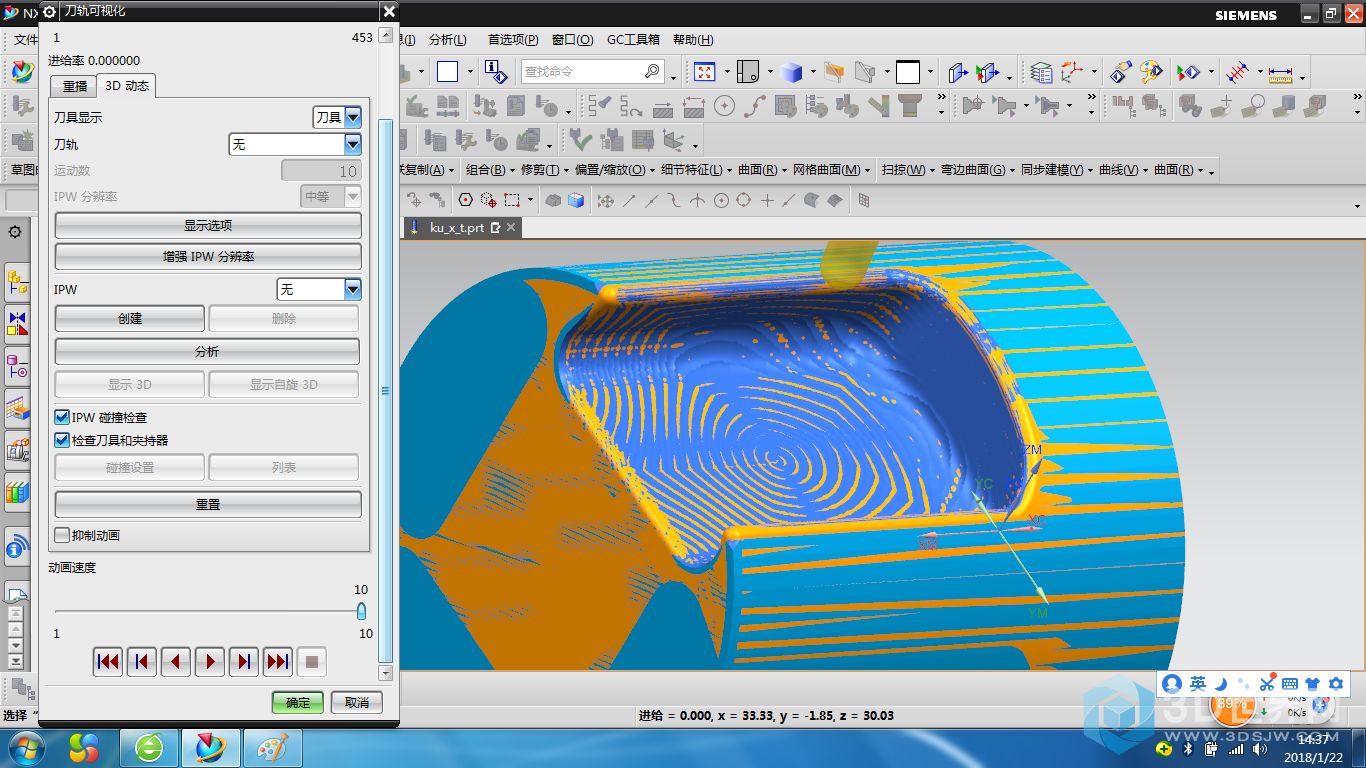Screen dimensions: 1366x768
Task: Click 创建 IPW button
Action: pyautogui.click(x=130, y=318)
